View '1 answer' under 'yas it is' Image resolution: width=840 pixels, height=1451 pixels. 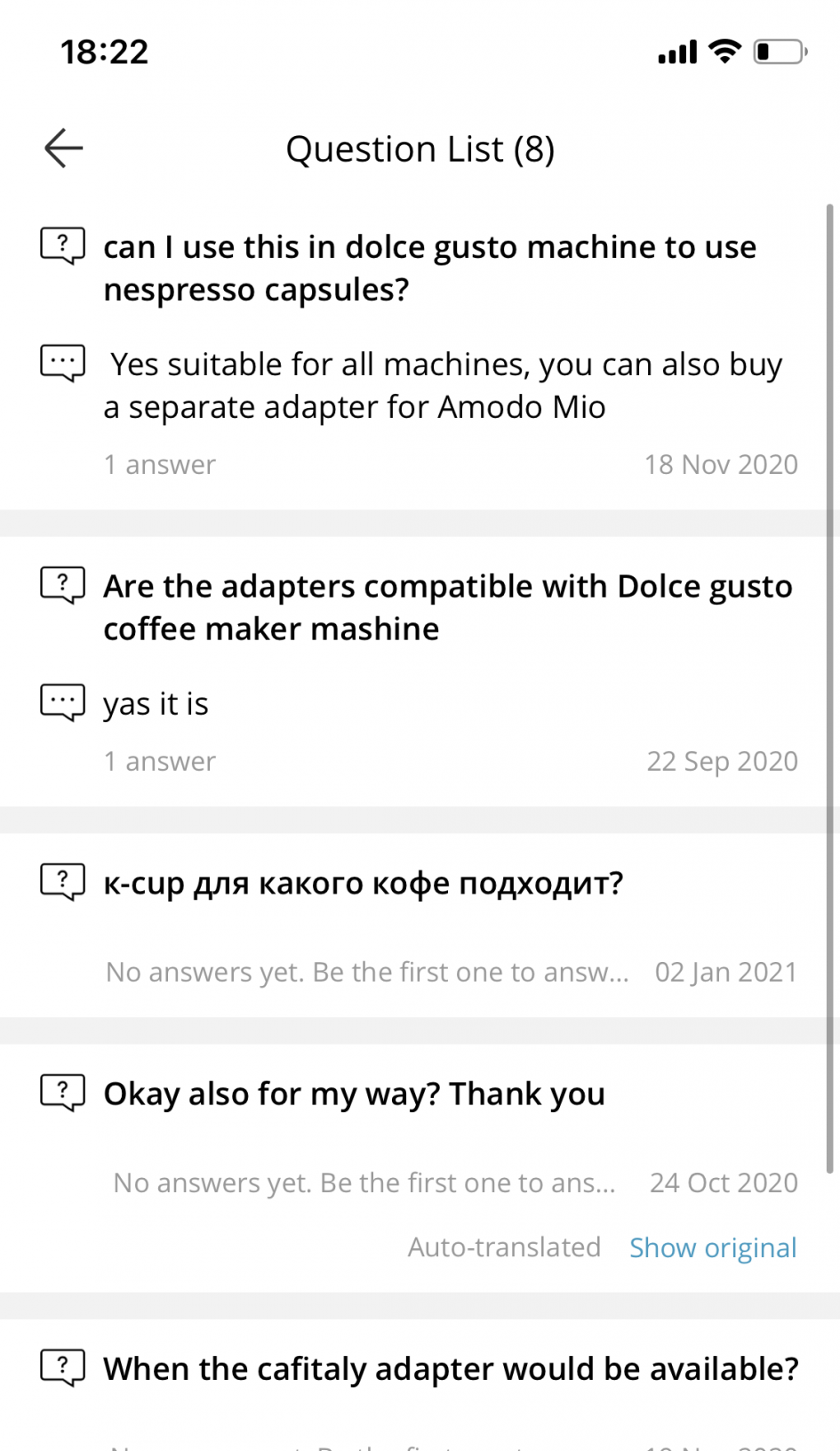160,761
